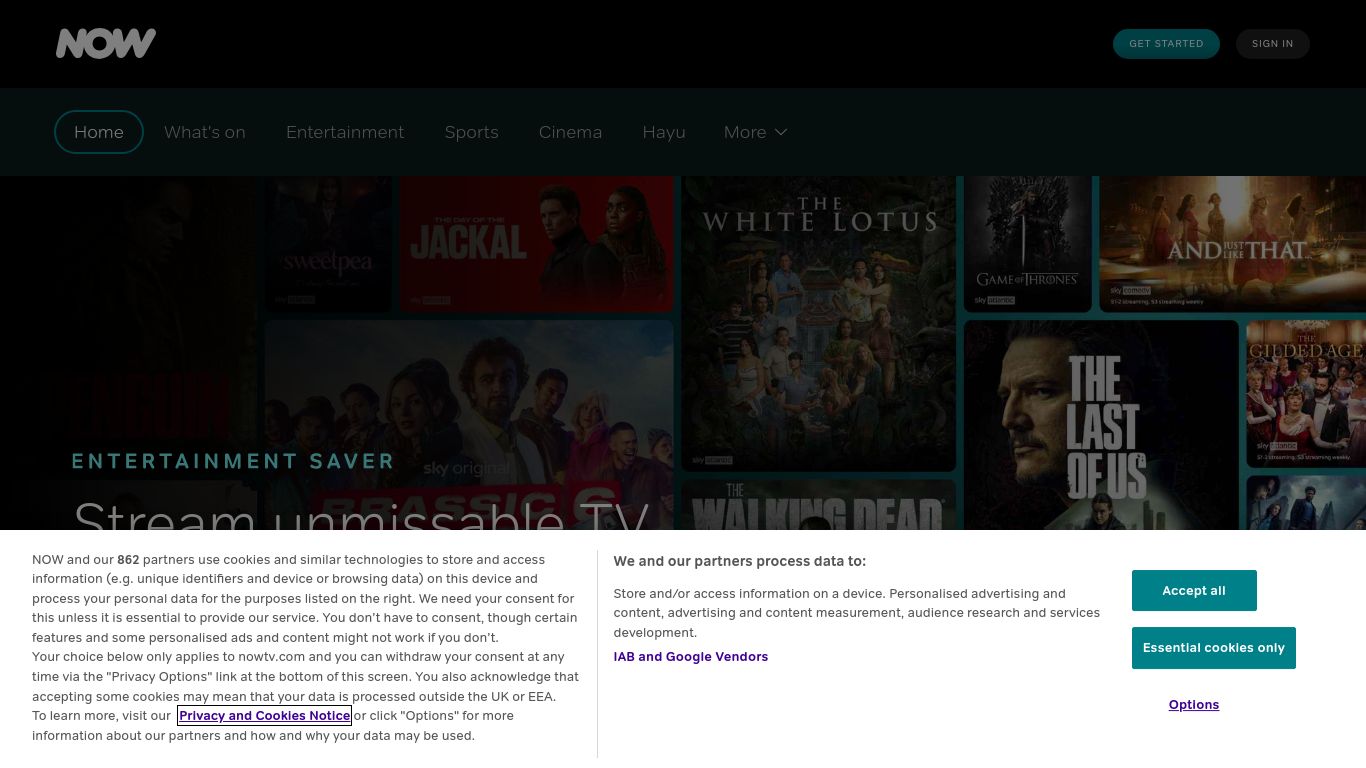Go to the Entertainment tab
The width and height of the screenshot is (1366, 768).
click(345, 132)
